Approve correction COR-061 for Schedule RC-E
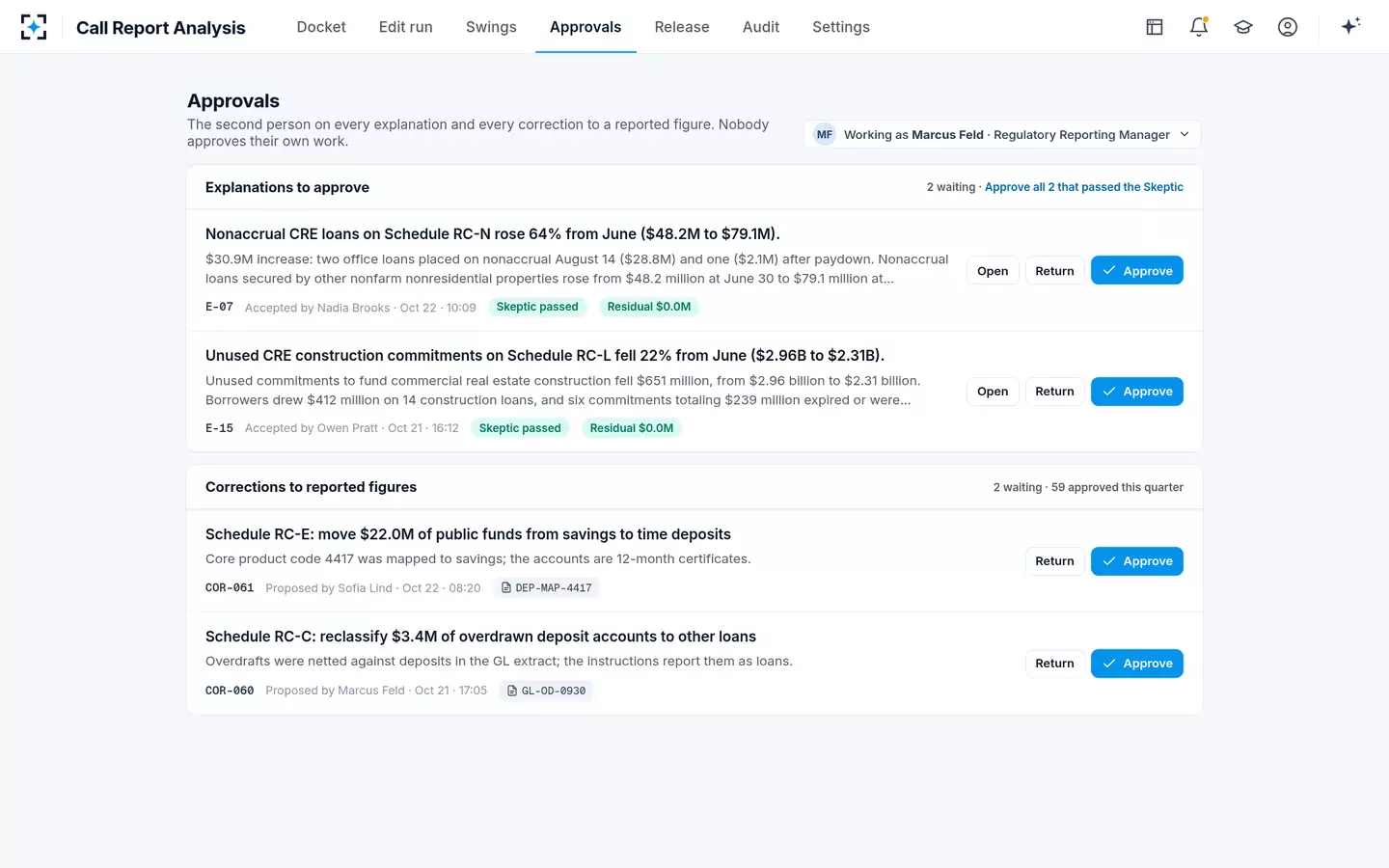Screen dimensions: 1389x868 [1137, 561]
